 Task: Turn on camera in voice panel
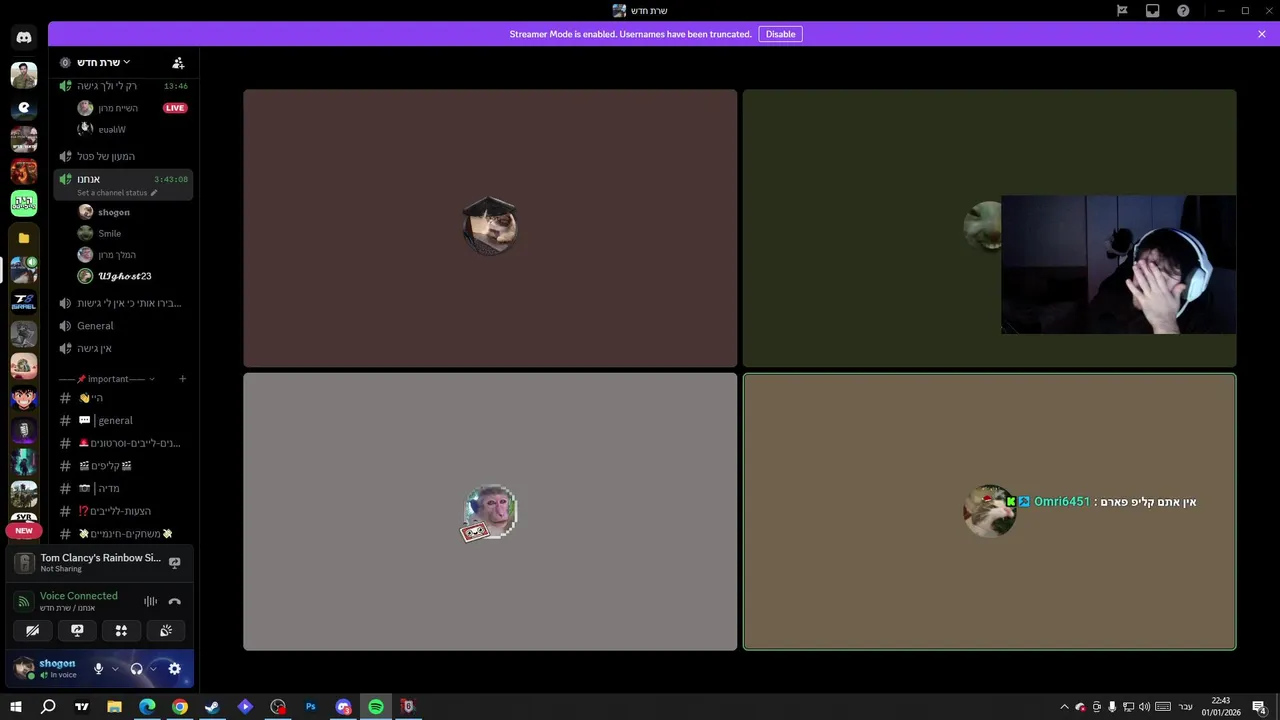pyautogui.click(x=32, y=630)
